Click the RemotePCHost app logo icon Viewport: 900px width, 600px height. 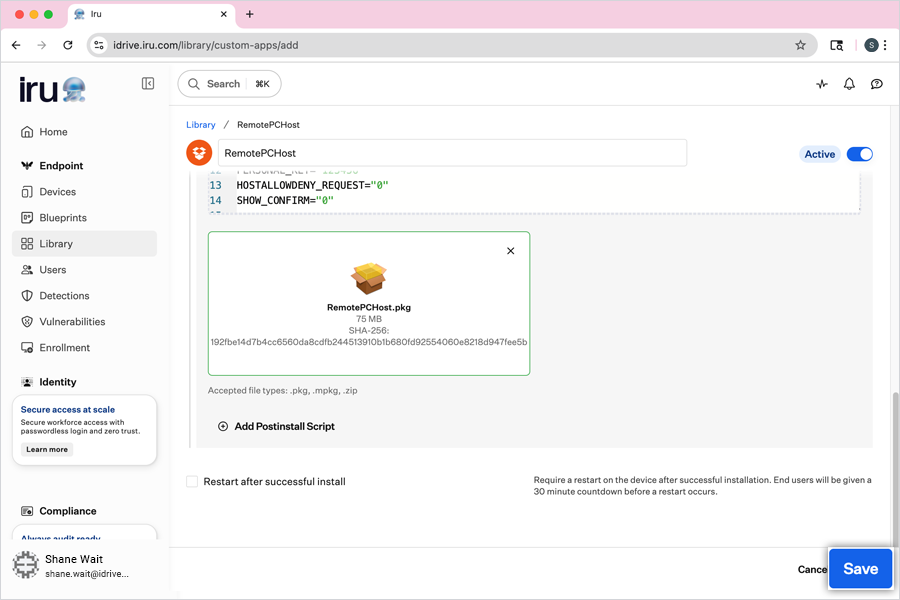(199, 153)
